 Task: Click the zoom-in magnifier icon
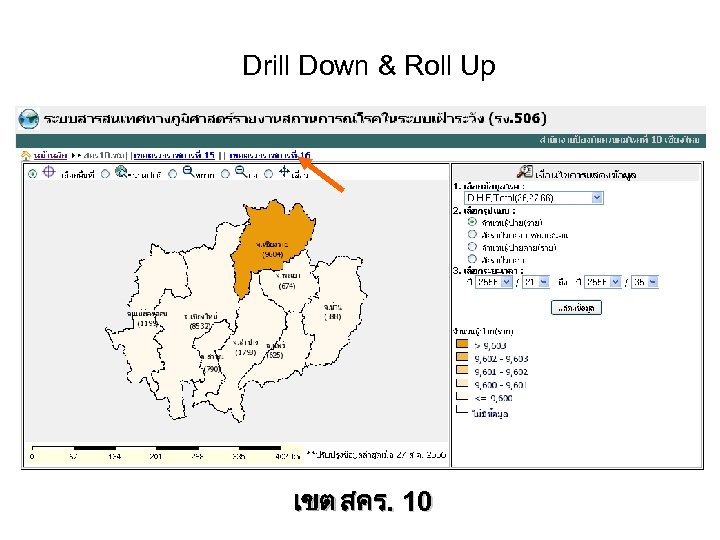188,172
